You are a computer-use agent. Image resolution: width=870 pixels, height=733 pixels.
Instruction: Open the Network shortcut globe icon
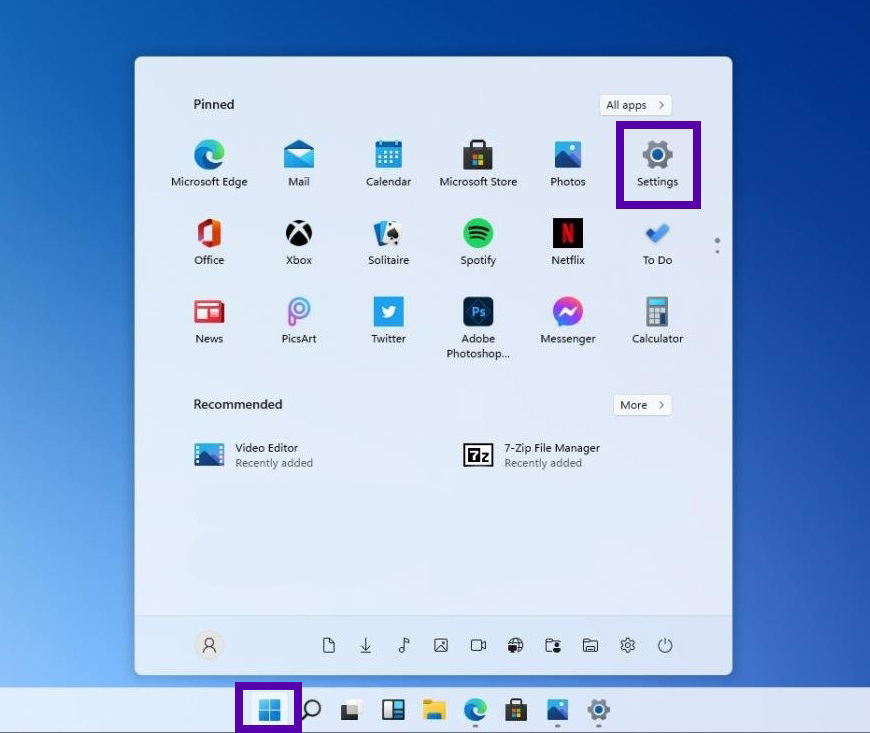tap(515, 645)
